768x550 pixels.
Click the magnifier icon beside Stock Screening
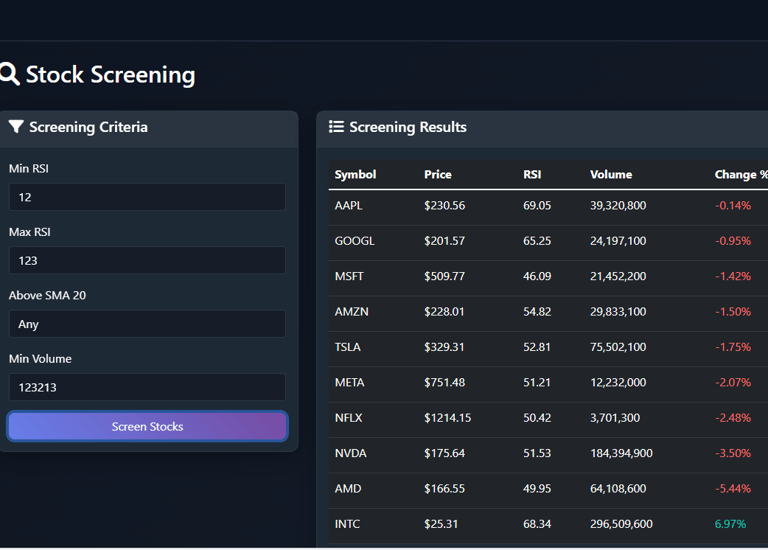tap(9, 74)
